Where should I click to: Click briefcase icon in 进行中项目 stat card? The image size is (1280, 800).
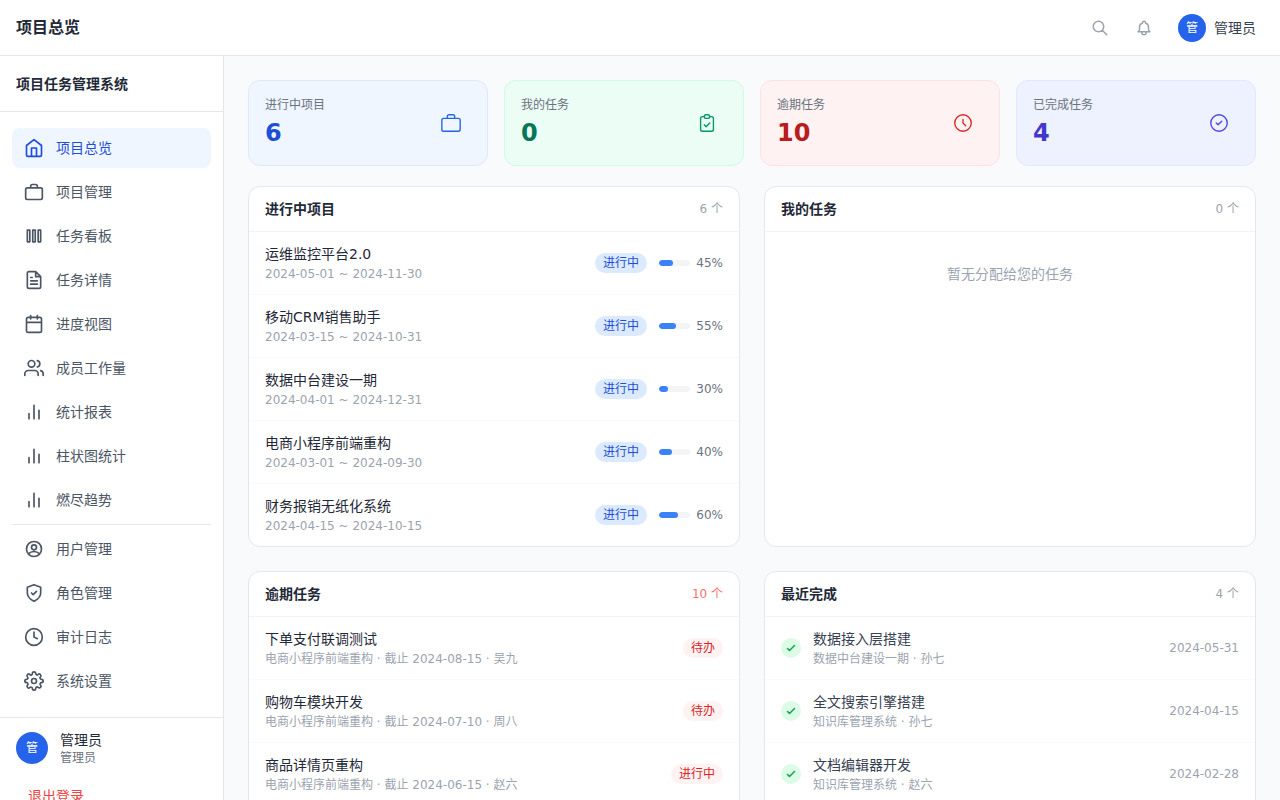451,123
